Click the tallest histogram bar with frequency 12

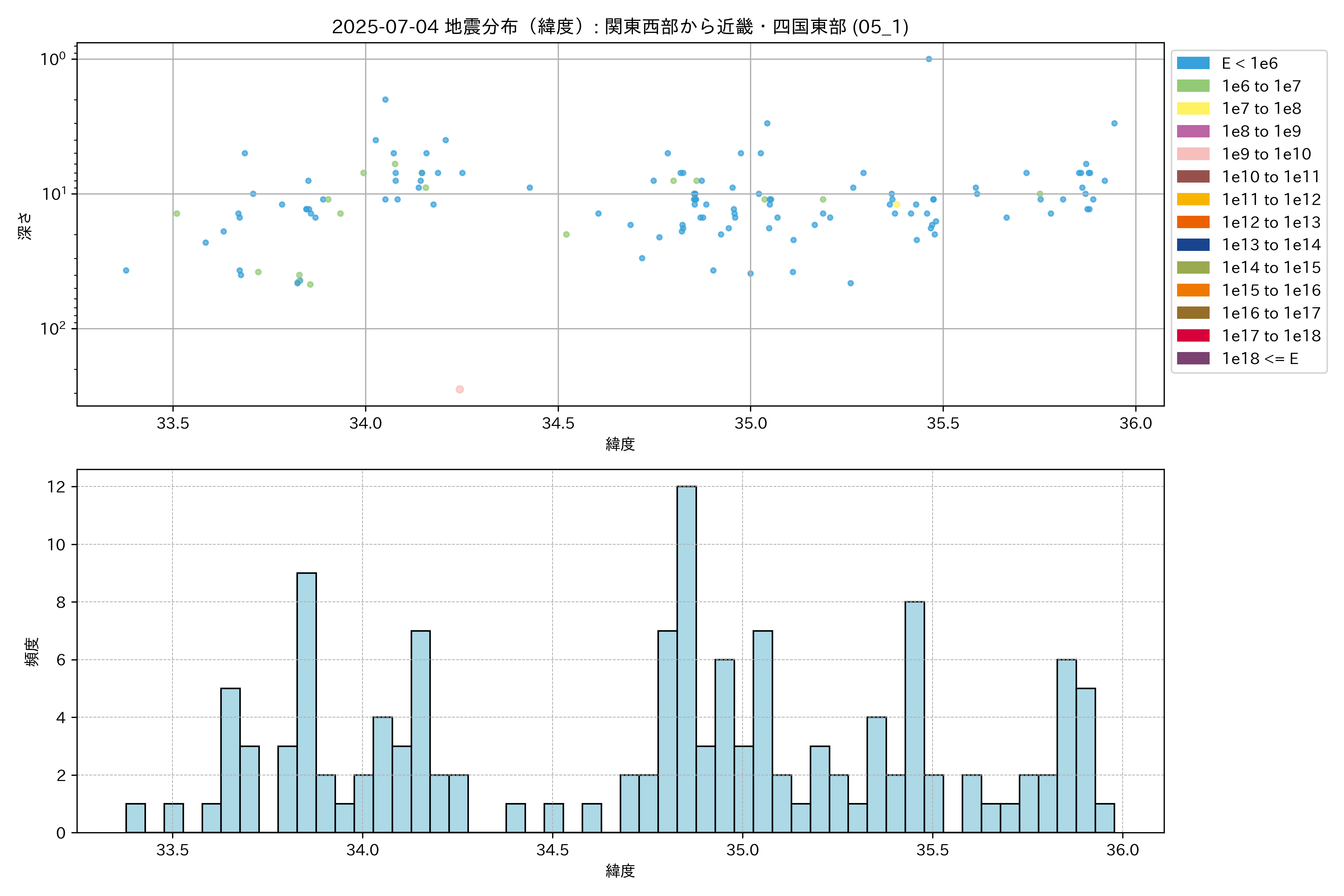[x=686, y=659]
